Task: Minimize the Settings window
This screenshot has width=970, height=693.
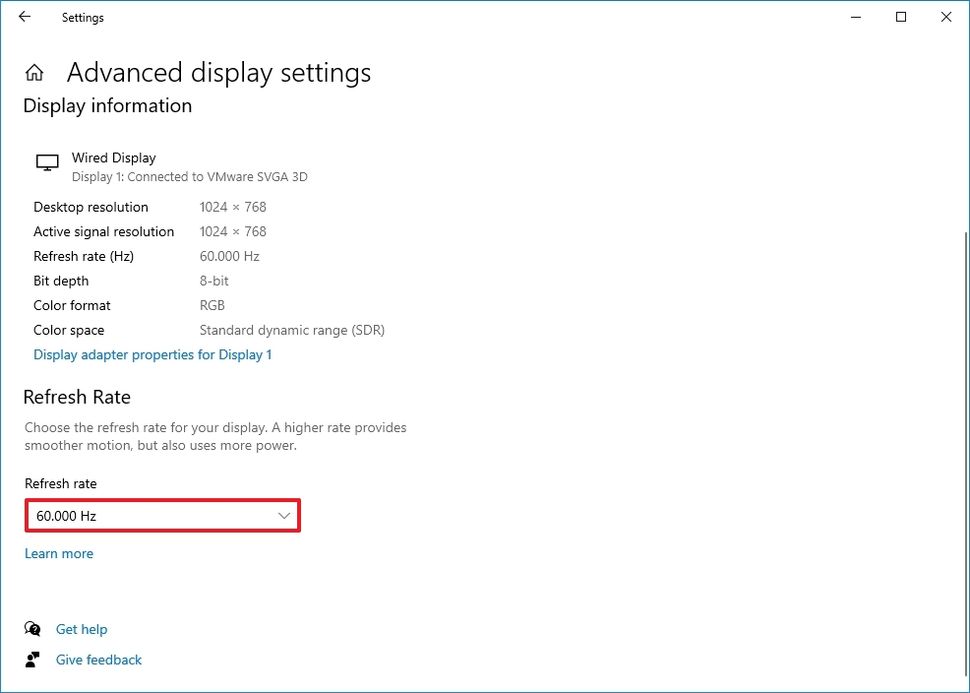Action: pos(855,17)
